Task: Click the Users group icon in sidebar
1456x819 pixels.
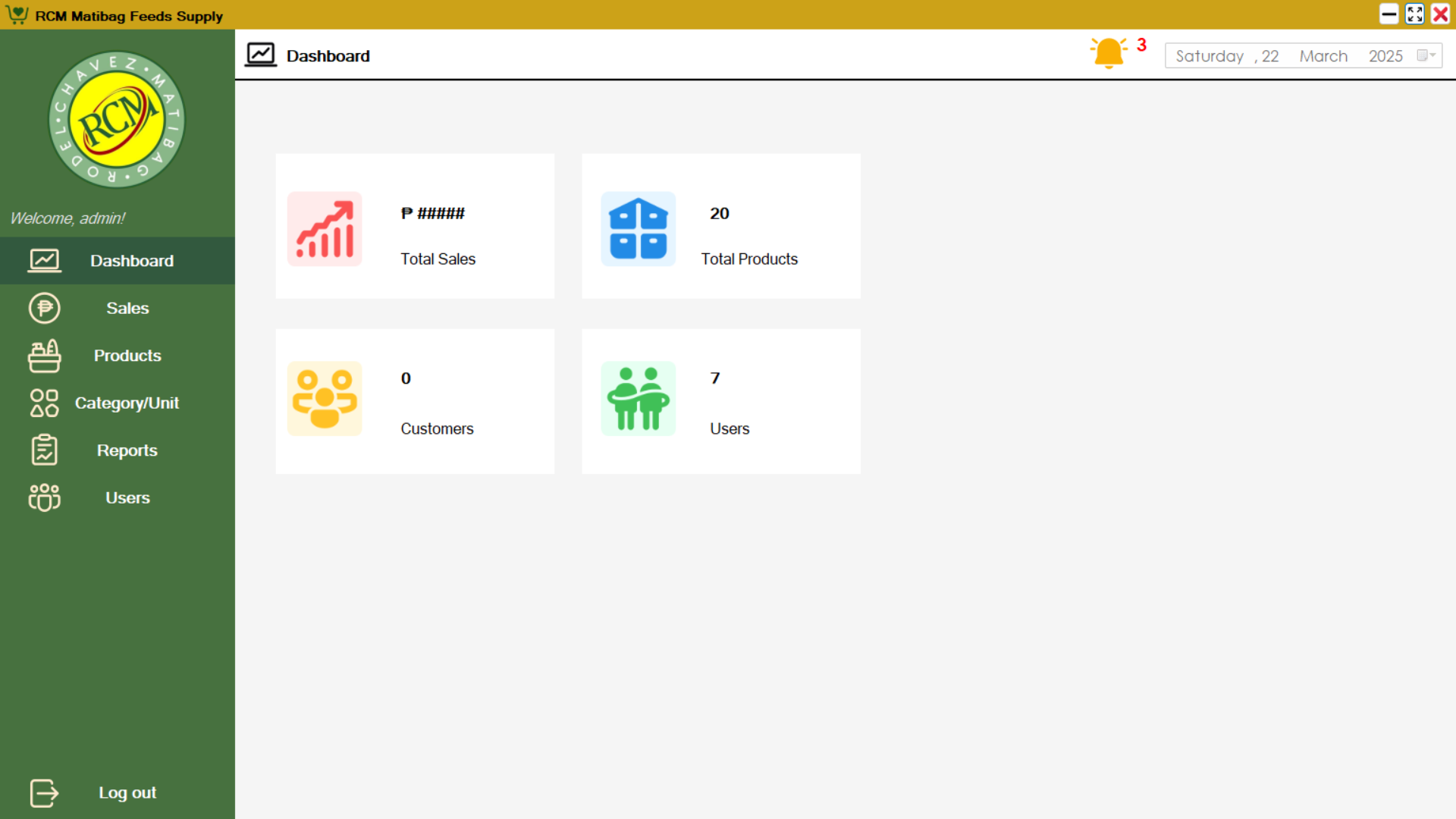Action: pyautogui.click(x=45, y=497)
